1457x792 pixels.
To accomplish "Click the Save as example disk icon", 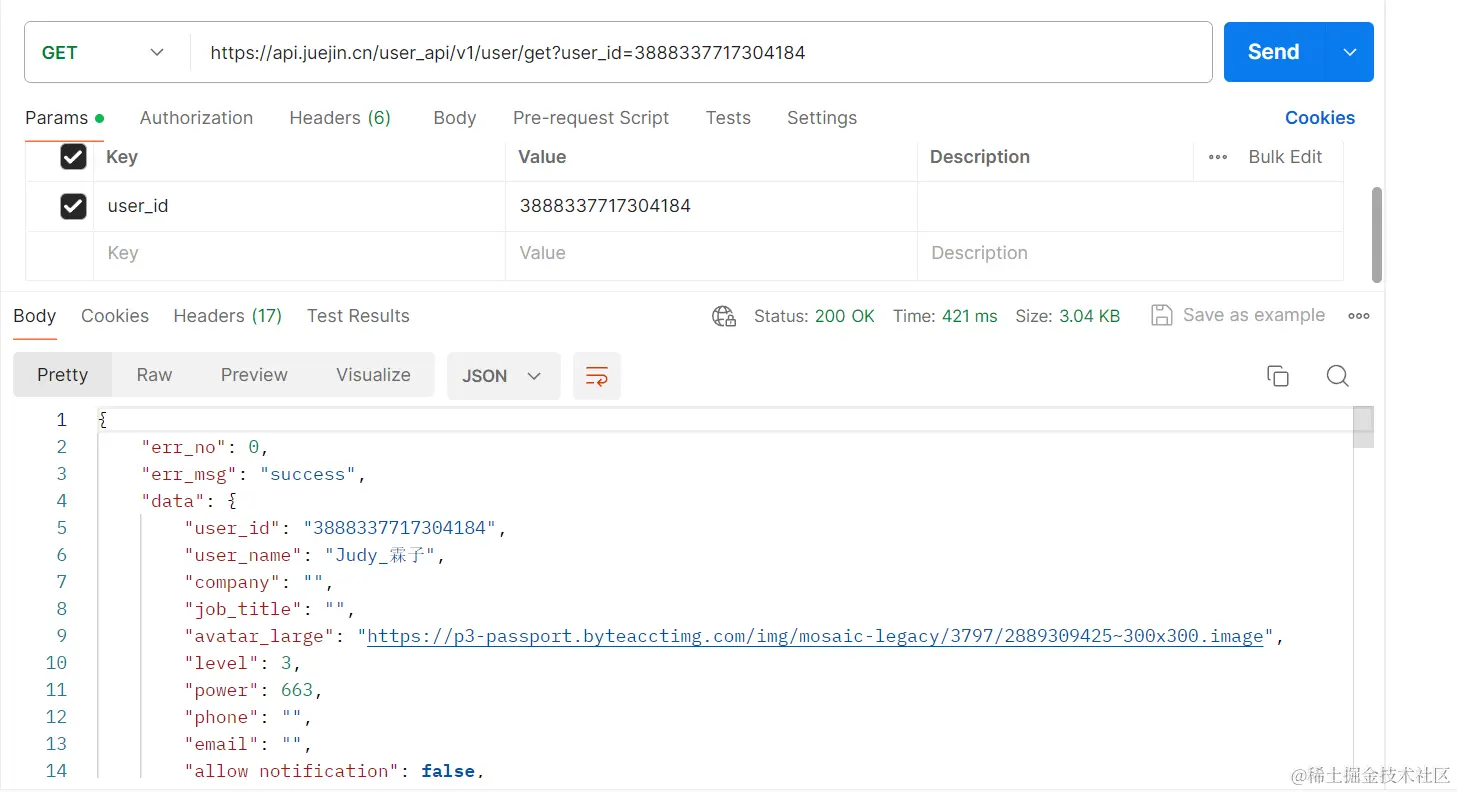I will click(1161, 315).
